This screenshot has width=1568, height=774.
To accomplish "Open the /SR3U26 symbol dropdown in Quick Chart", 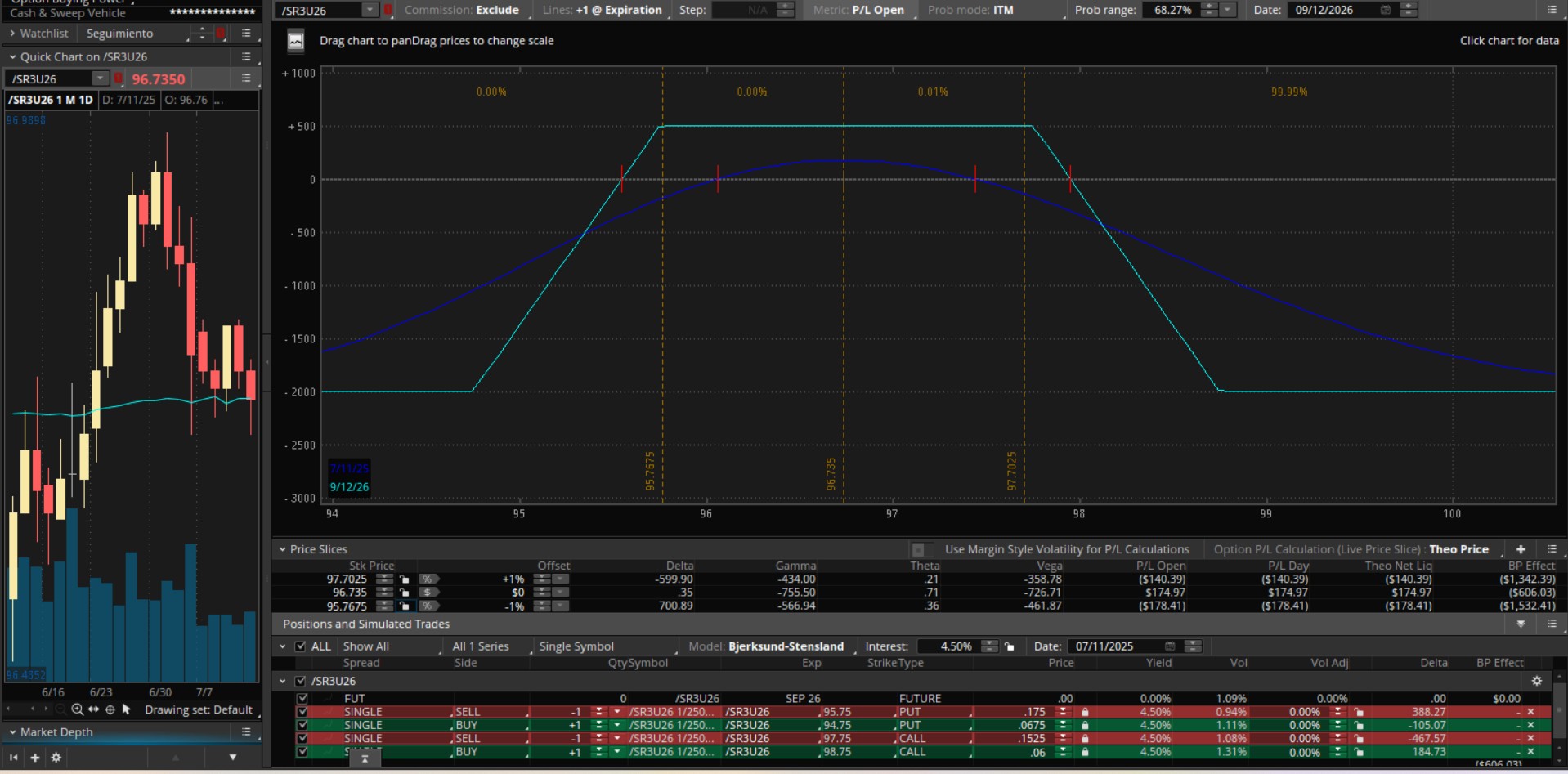I will click(x=100, y=78).
